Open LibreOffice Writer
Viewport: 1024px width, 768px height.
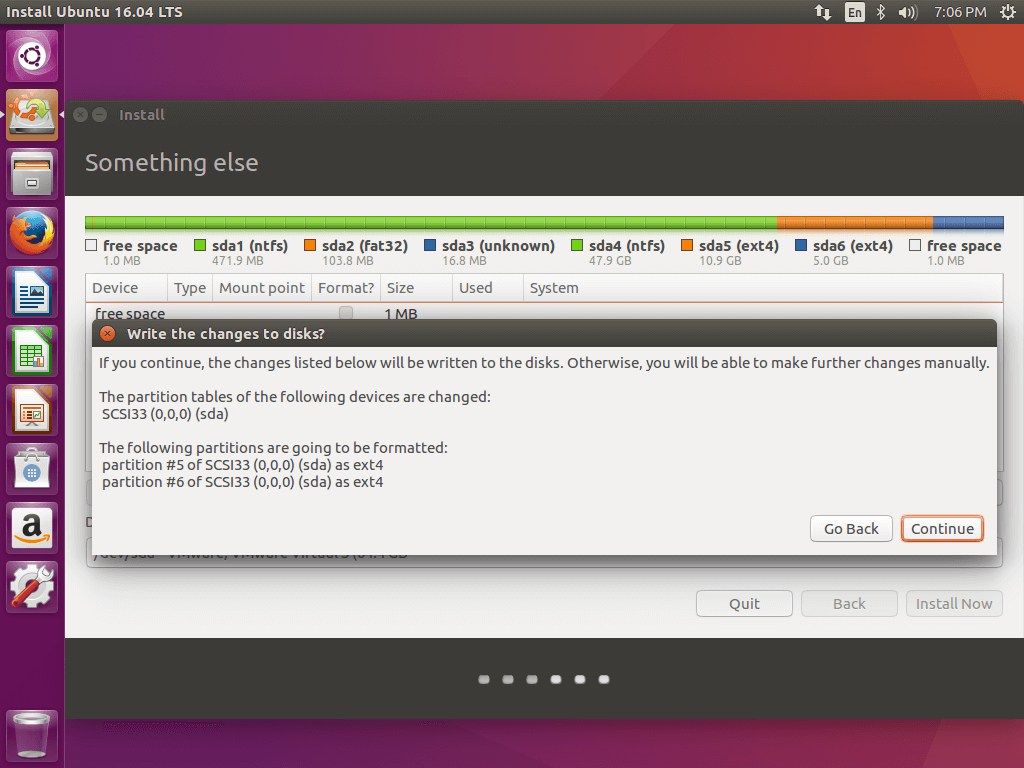pyautogui.click(x=32, y=292)
